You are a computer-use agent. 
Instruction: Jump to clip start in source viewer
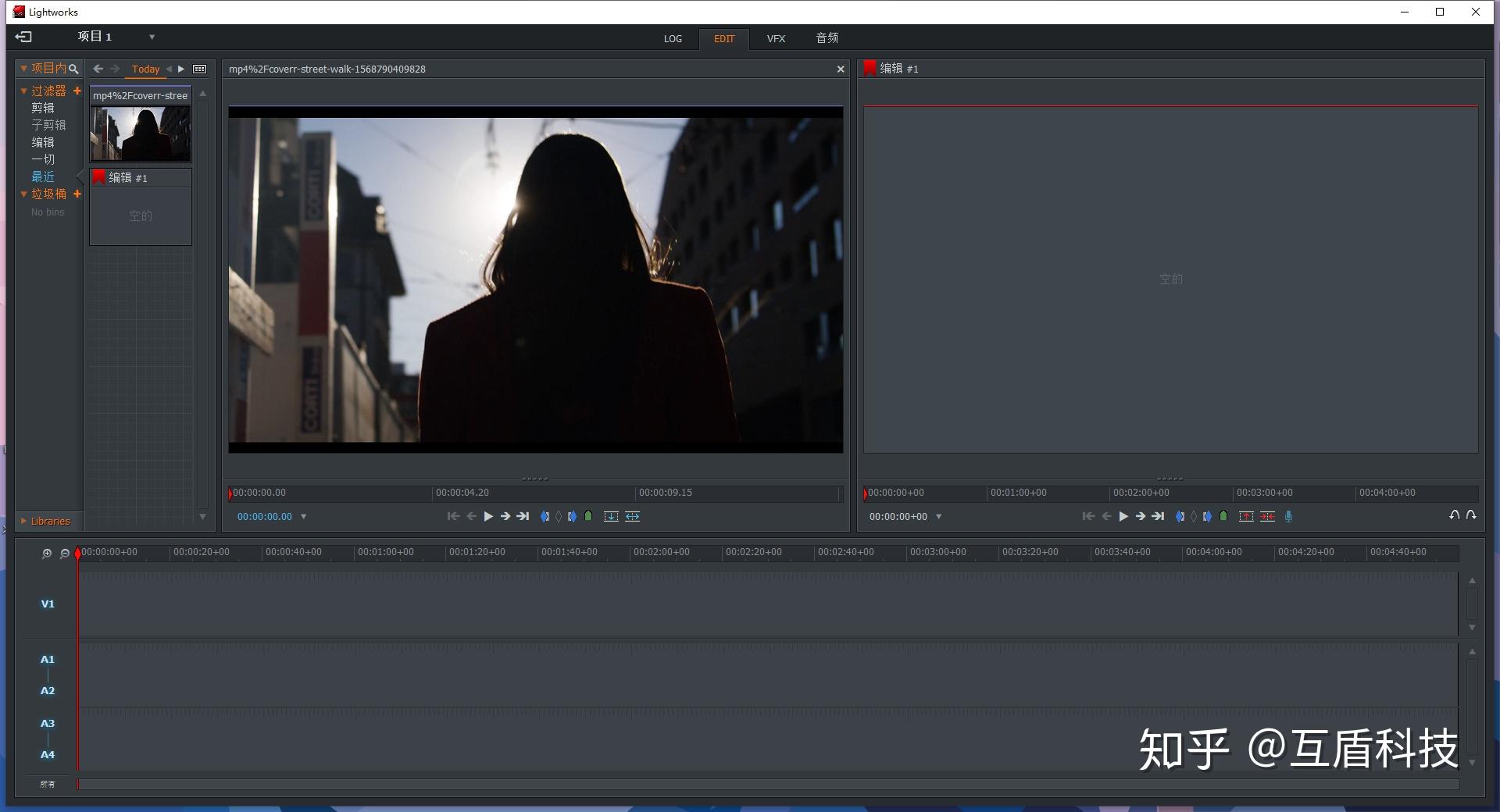pos(453,516)
